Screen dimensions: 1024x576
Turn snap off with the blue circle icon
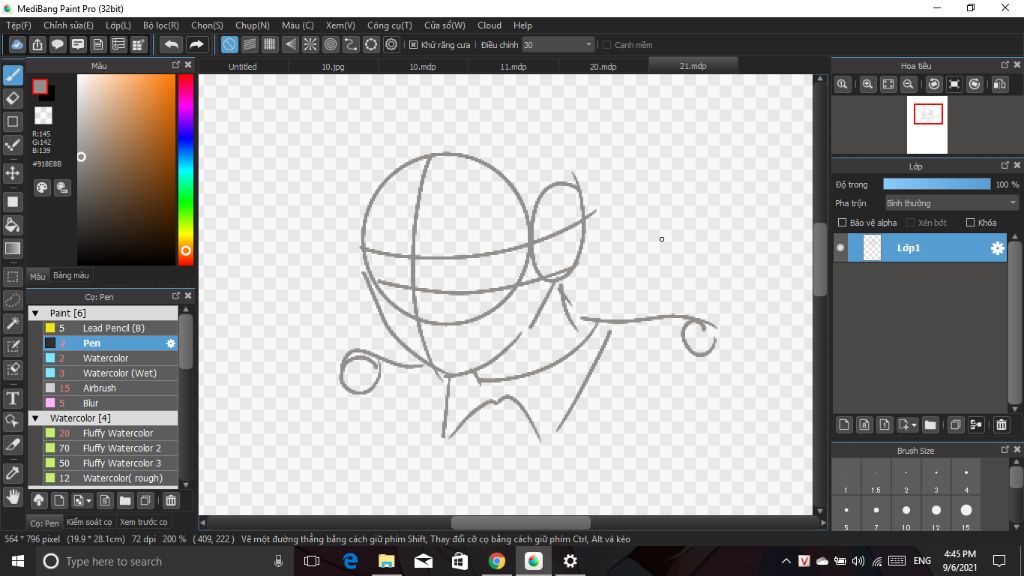coord(229,44)
